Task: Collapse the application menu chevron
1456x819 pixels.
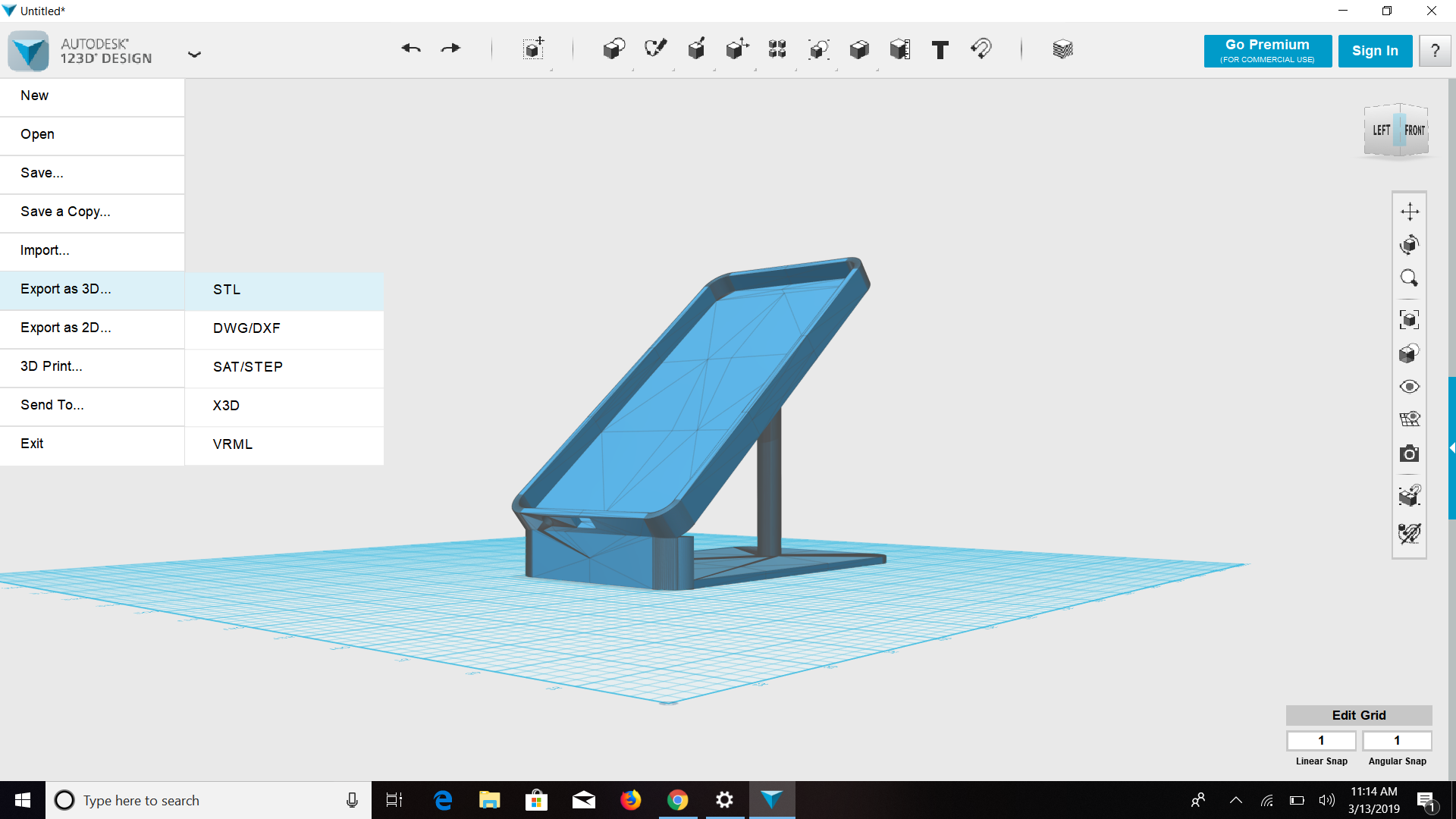Action: tap(194, 54)
